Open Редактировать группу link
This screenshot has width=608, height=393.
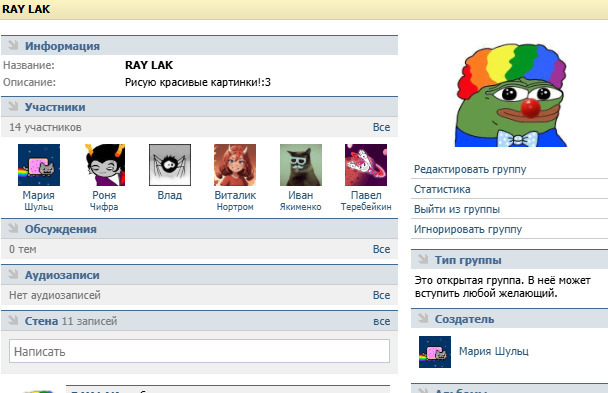click(x=470, y=169)
